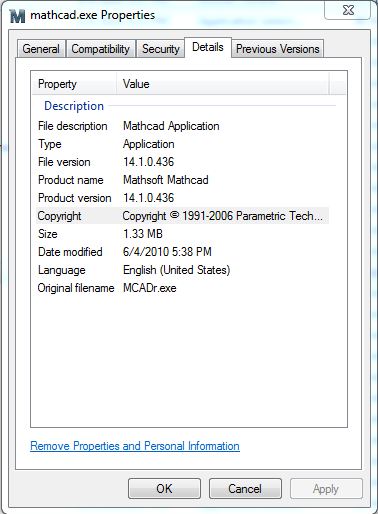Select the Language property label
Screen dimensions: 378x514
pos(61,270)
